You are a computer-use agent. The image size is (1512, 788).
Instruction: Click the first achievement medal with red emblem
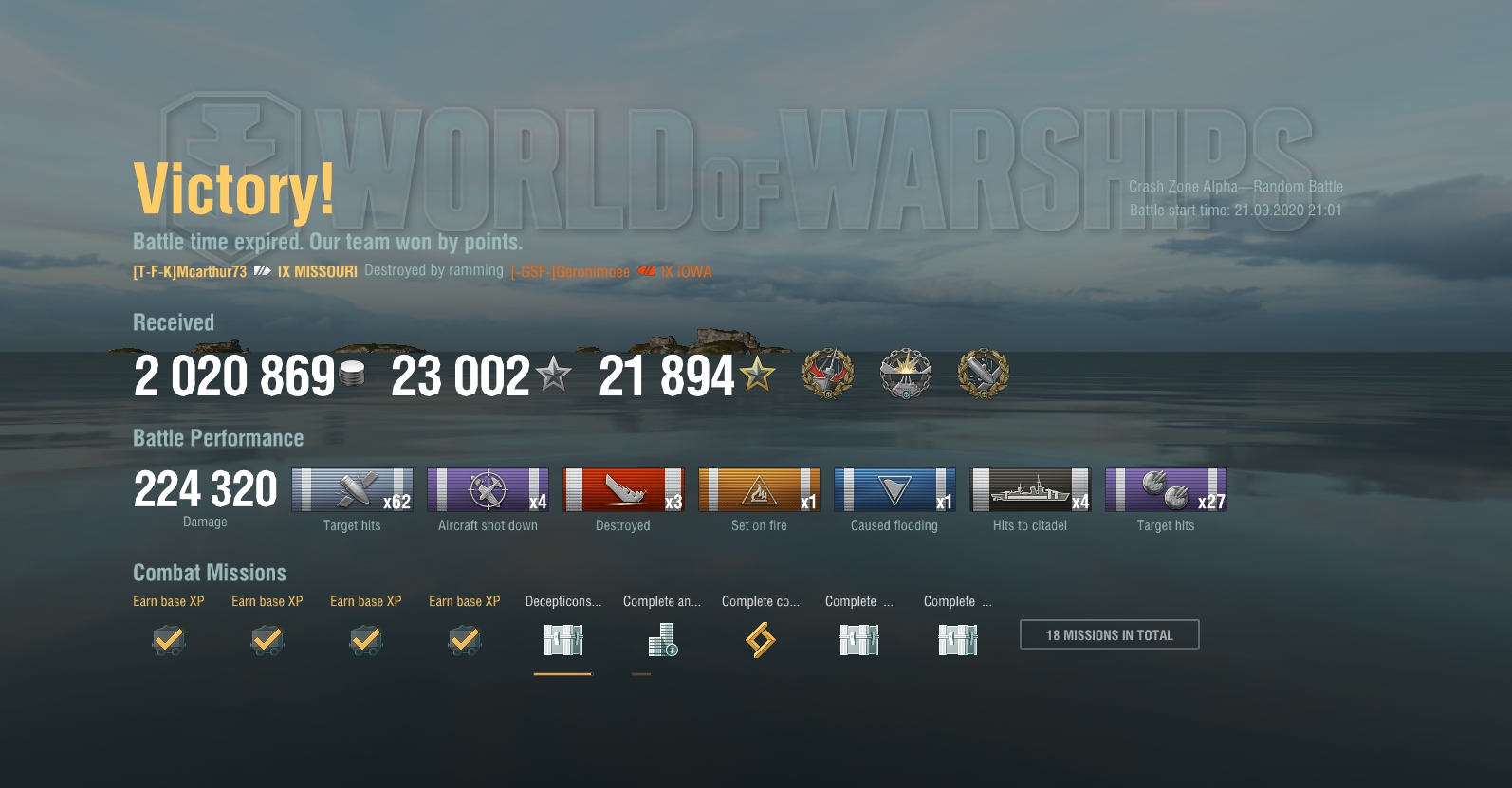(828, 374)
